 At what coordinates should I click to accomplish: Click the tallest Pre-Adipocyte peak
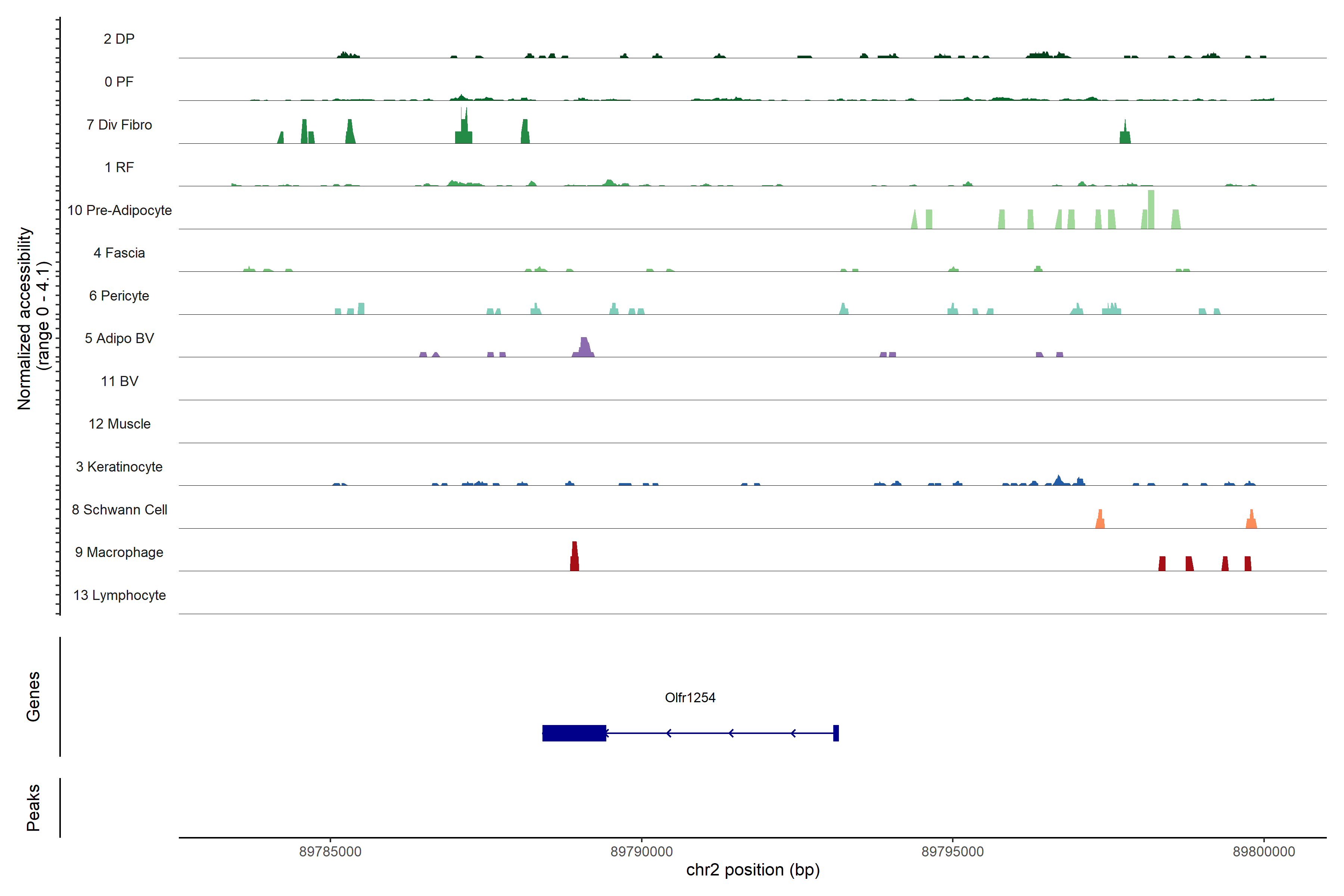point(1151,210)
